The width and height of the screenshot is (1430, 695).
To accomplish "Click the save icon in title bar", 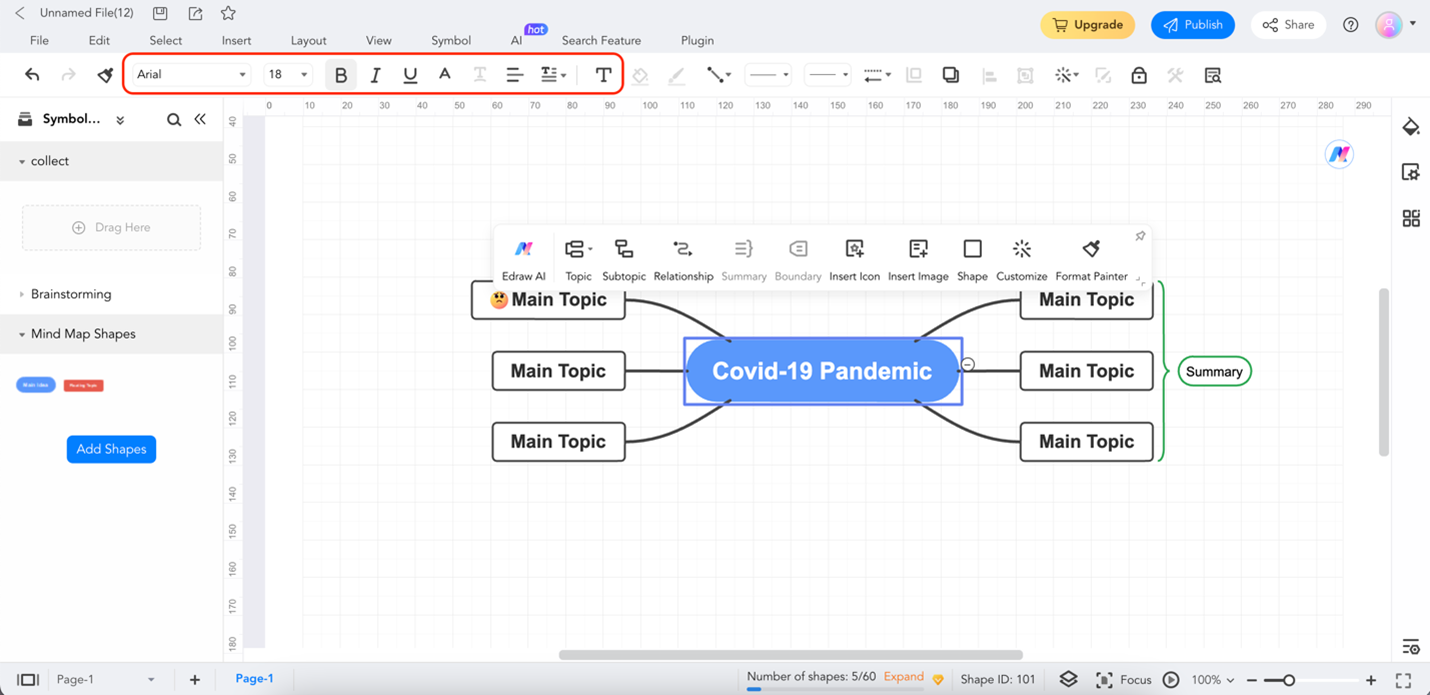I will [x=160, y=13].
